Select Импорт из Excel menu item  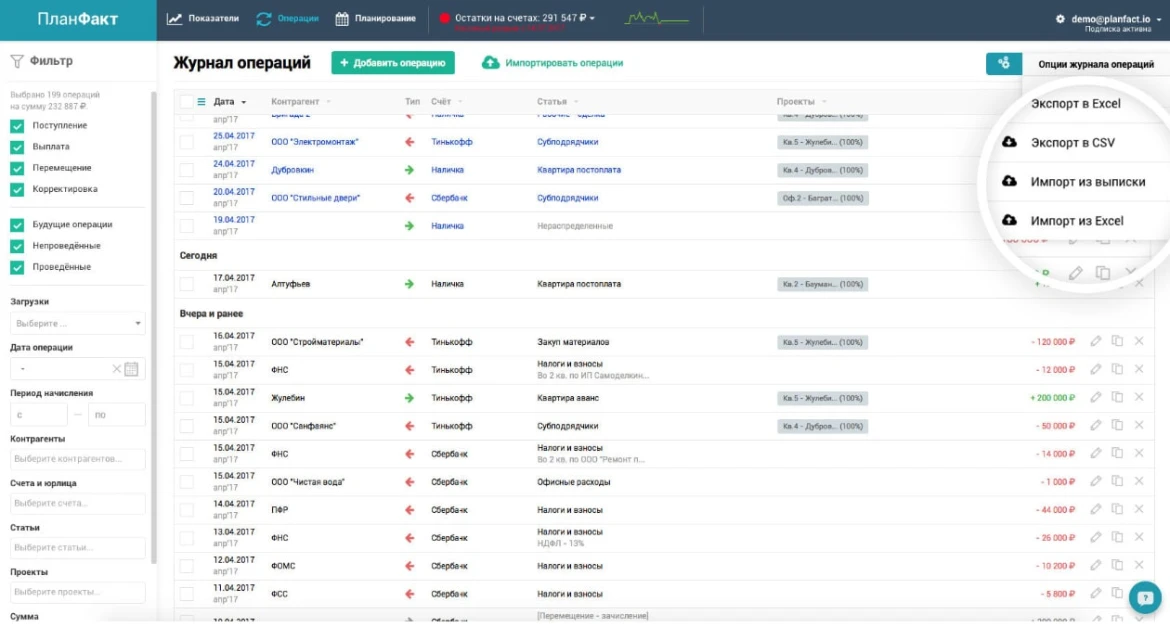[1076, 221]
